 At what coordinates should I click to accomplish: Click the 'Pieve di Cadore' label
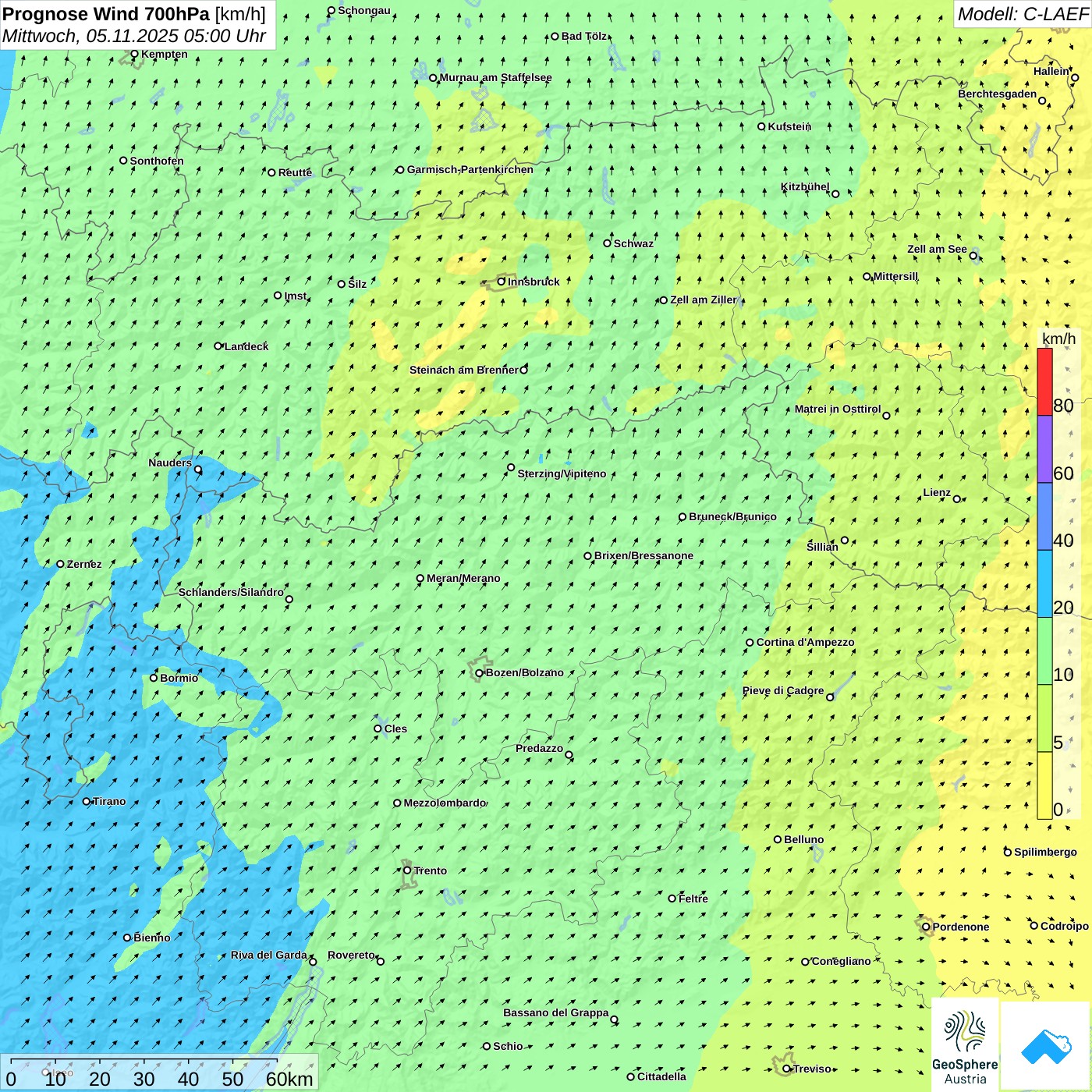pos(783,690)
